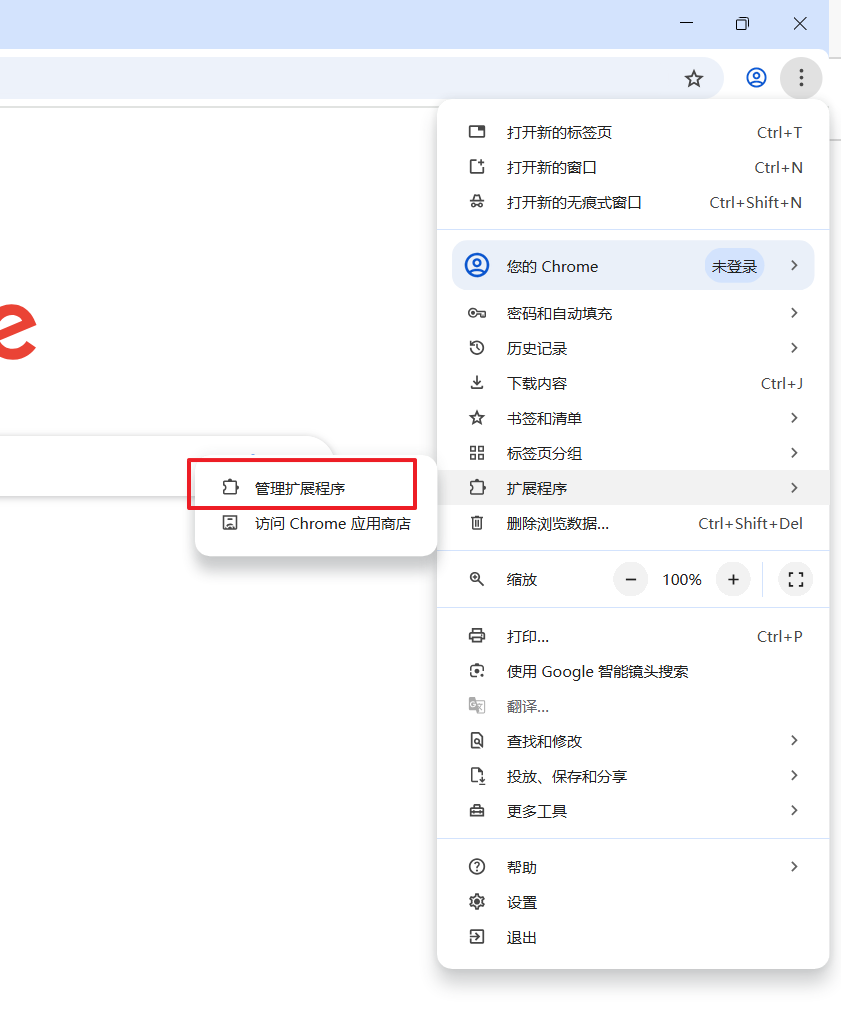This screenshot has height=1013, width=841.
Task: Click the three-dot Chrome menu button
Action: click(x=801, y=78)
